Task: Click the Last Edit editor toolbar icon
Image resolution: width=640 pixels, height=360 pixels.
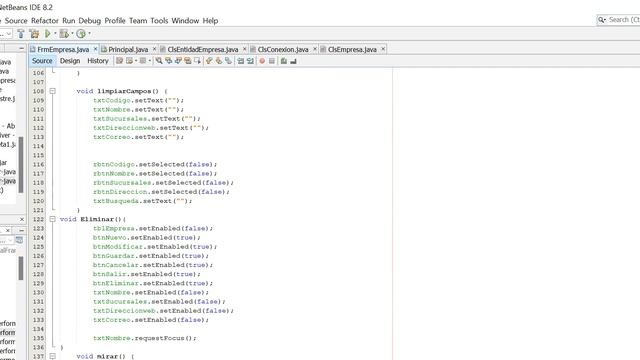Action: (x=119, y=61)
